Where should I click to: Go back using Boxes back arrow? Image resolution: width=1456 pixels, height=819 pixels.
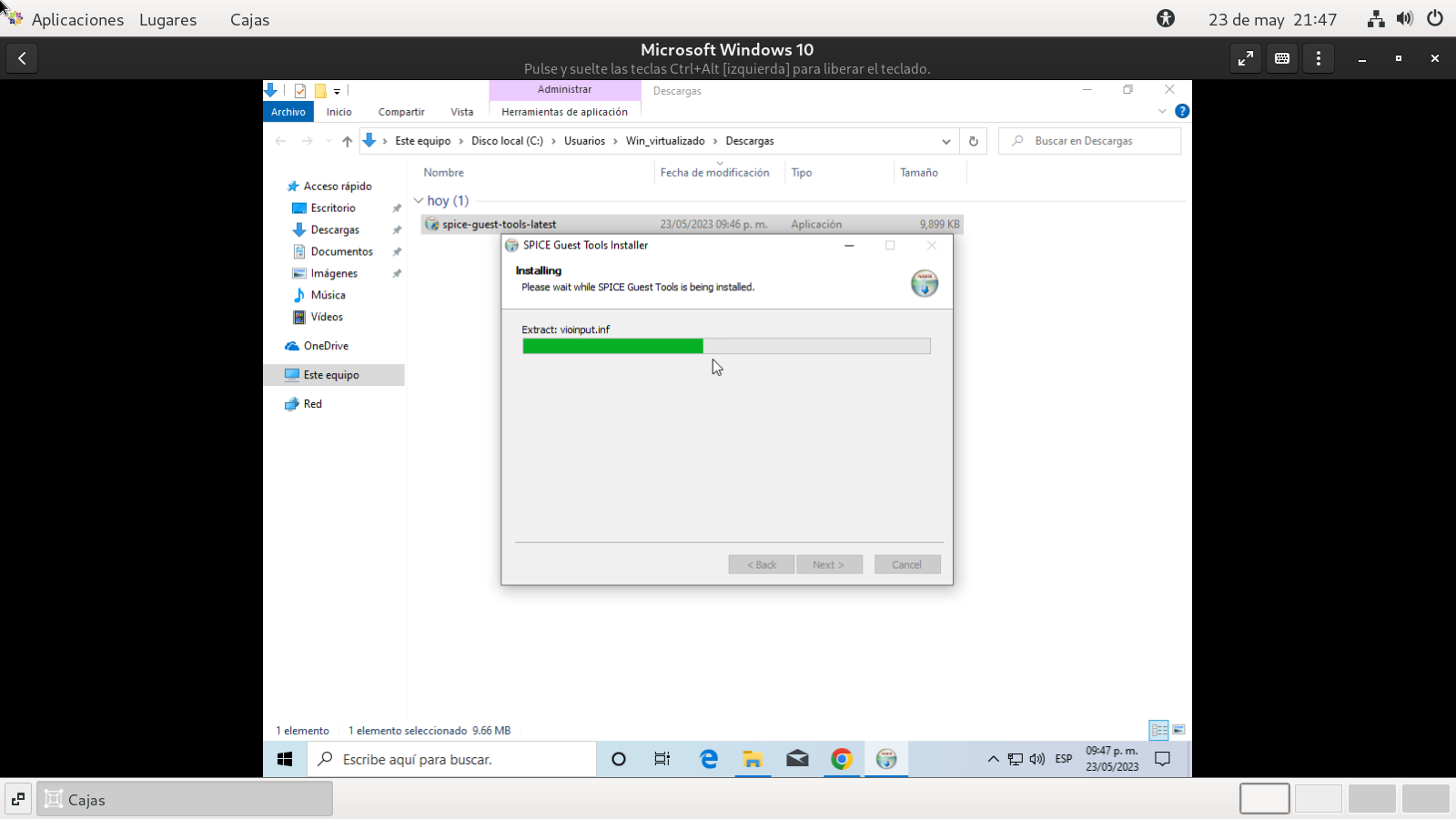[x=22, y=58]
